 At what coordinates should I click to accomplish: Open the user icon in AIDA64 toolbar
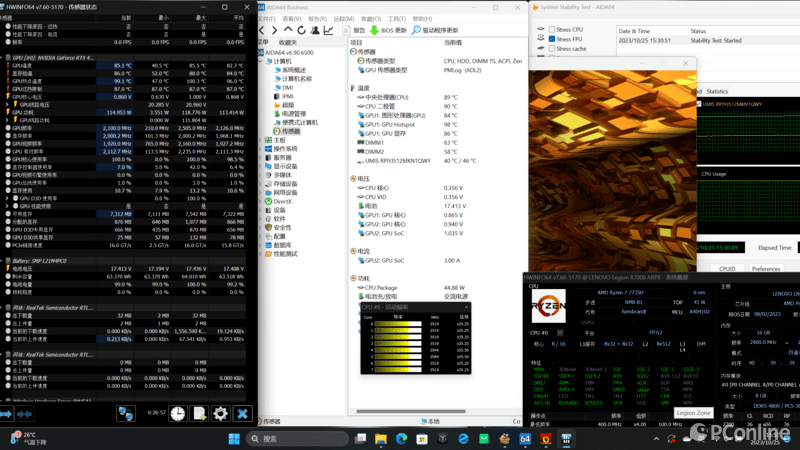click(315, 31)
